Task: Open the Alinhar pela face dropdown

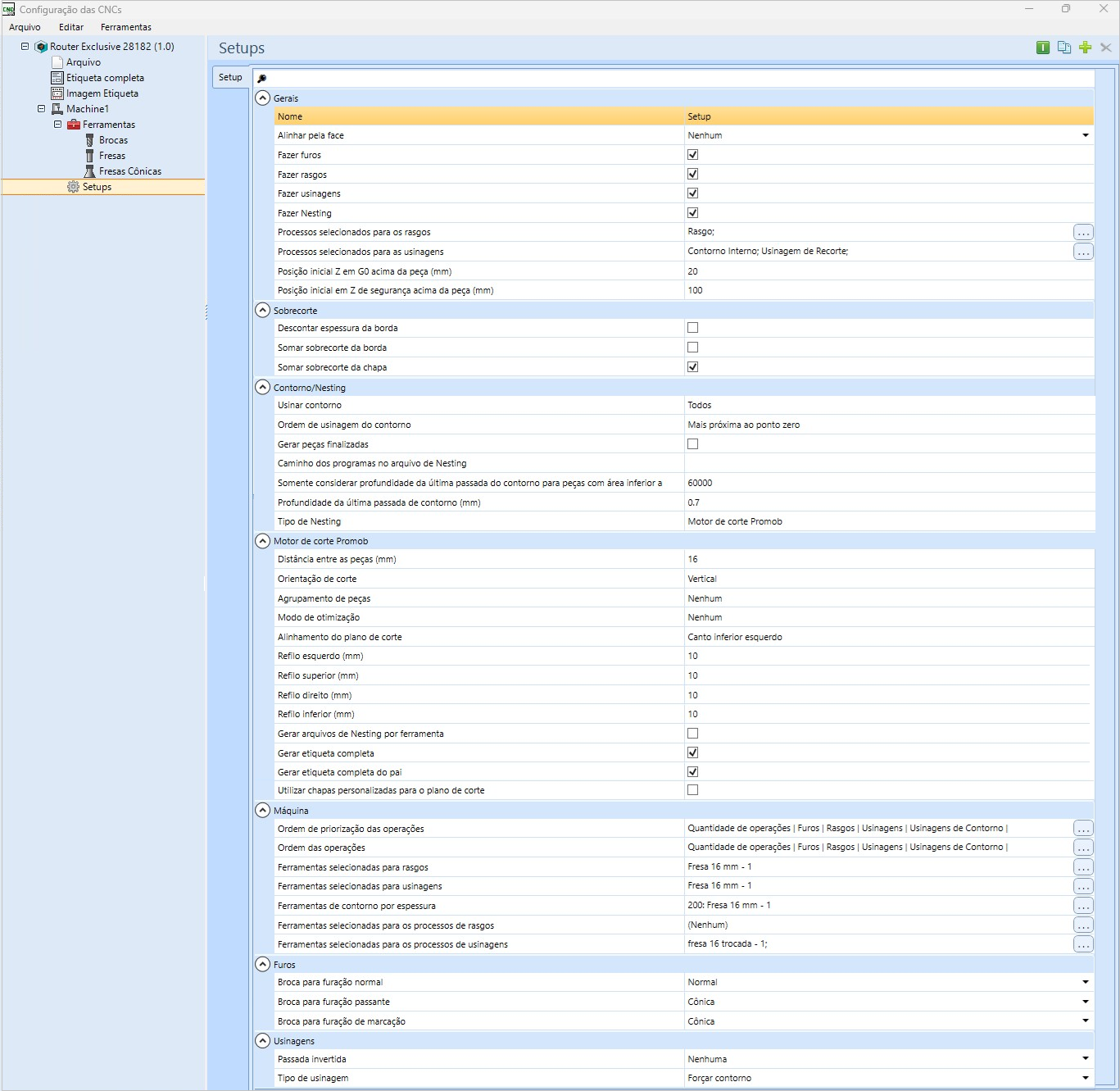Action: pos(1086,135)
